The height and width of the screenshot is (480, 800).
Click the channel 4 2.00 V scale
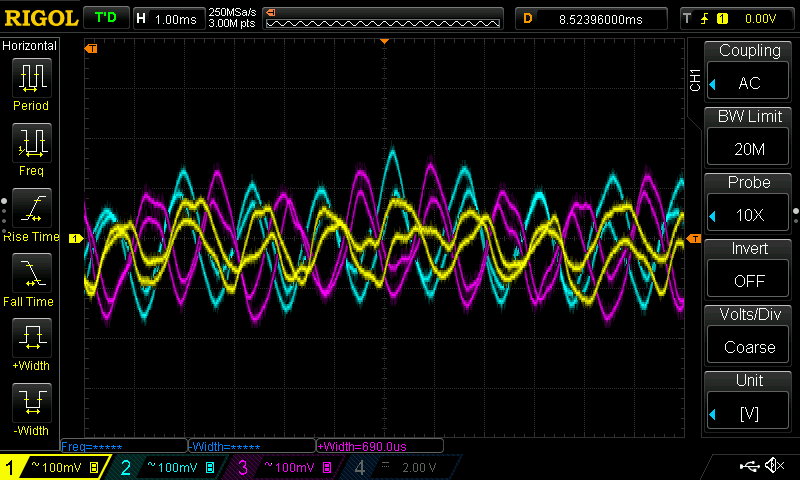coord(419,467)
